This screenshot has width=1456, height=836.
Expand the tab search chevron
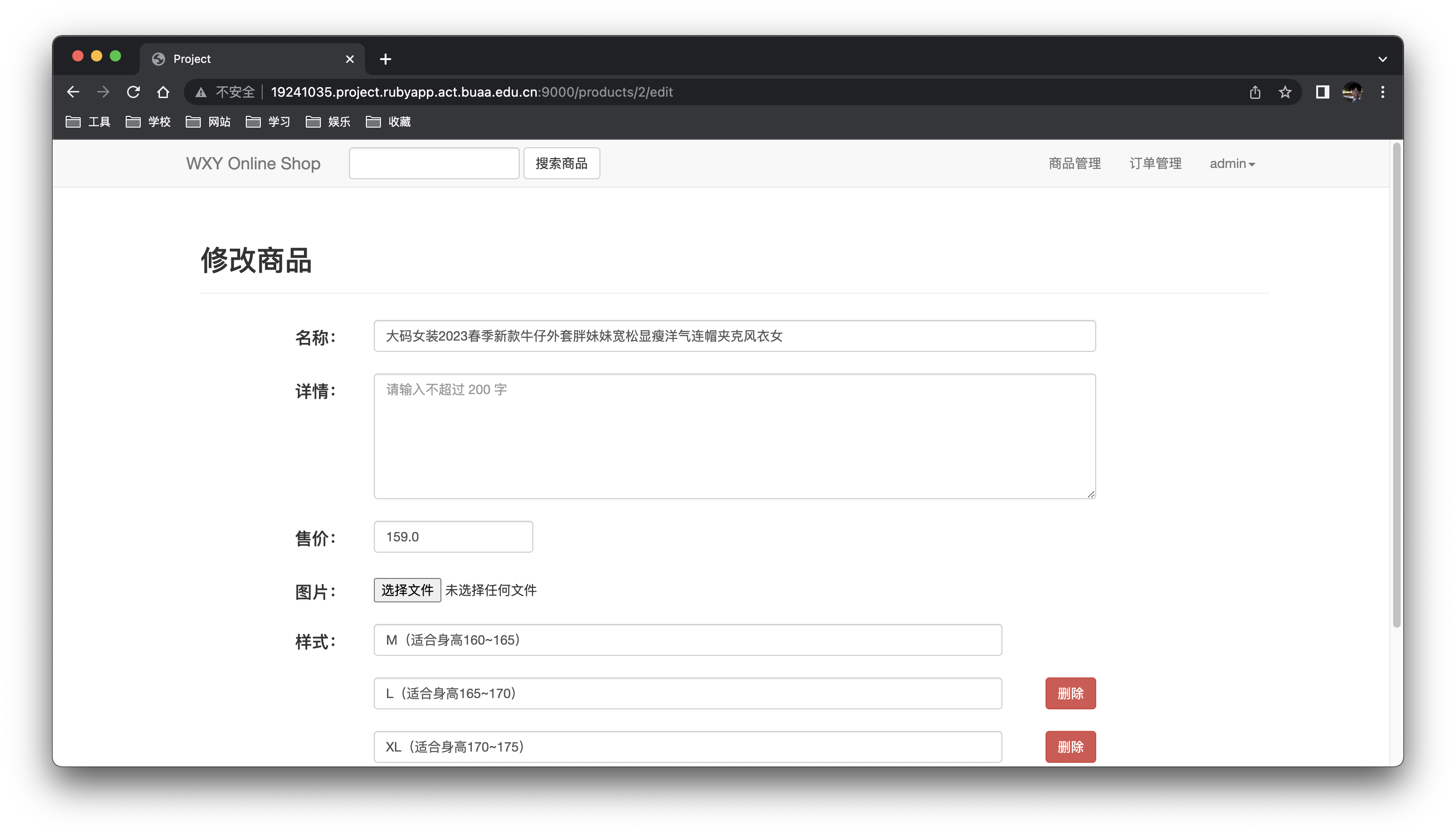point(1382,59)
